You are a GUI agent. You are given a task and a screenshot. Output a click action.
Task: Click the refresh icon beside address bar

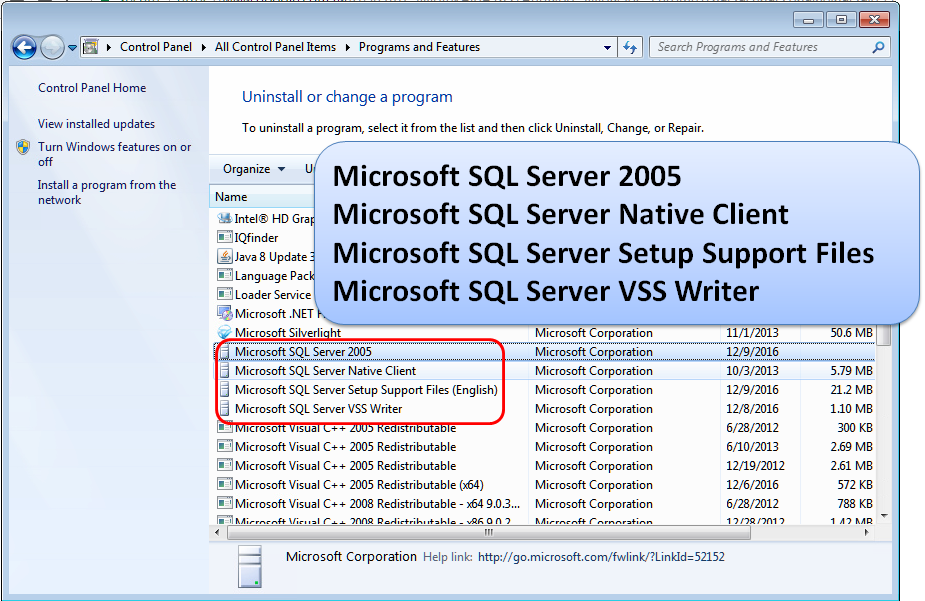pos(630,47)
